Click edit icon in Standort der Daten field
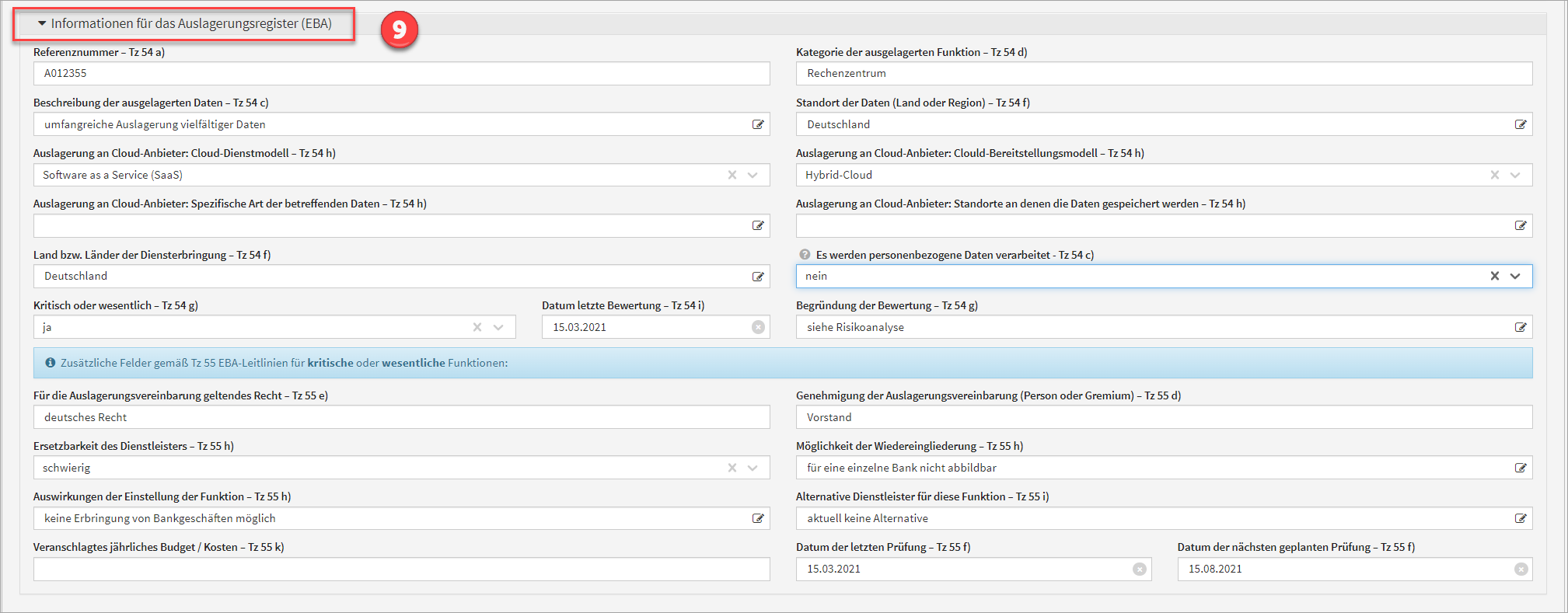The width and height of the screenshot is (1568, 613). [1521, 124]
